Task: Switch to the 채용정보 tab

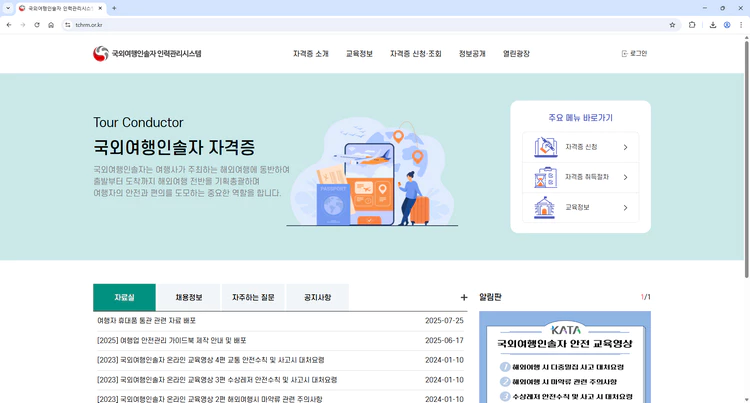Action: pyautogui.click(x=188, y=297)
